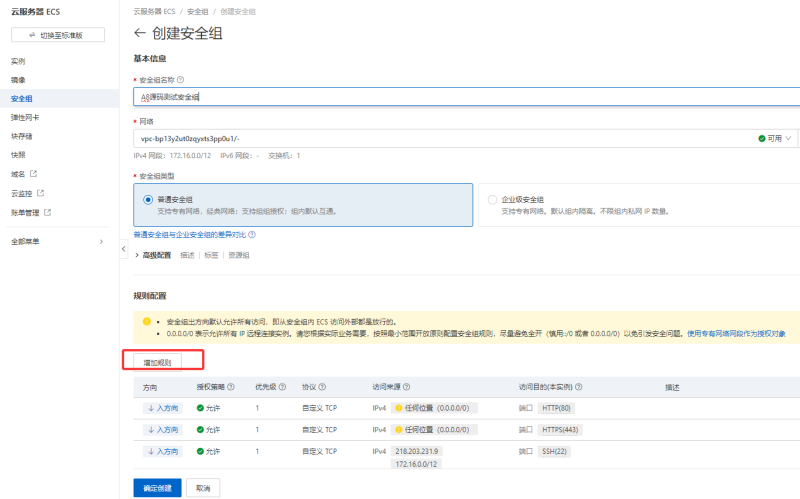Click the help icon beside 访问来源 header
Viewport: 800px width, 499px height.
407,387
